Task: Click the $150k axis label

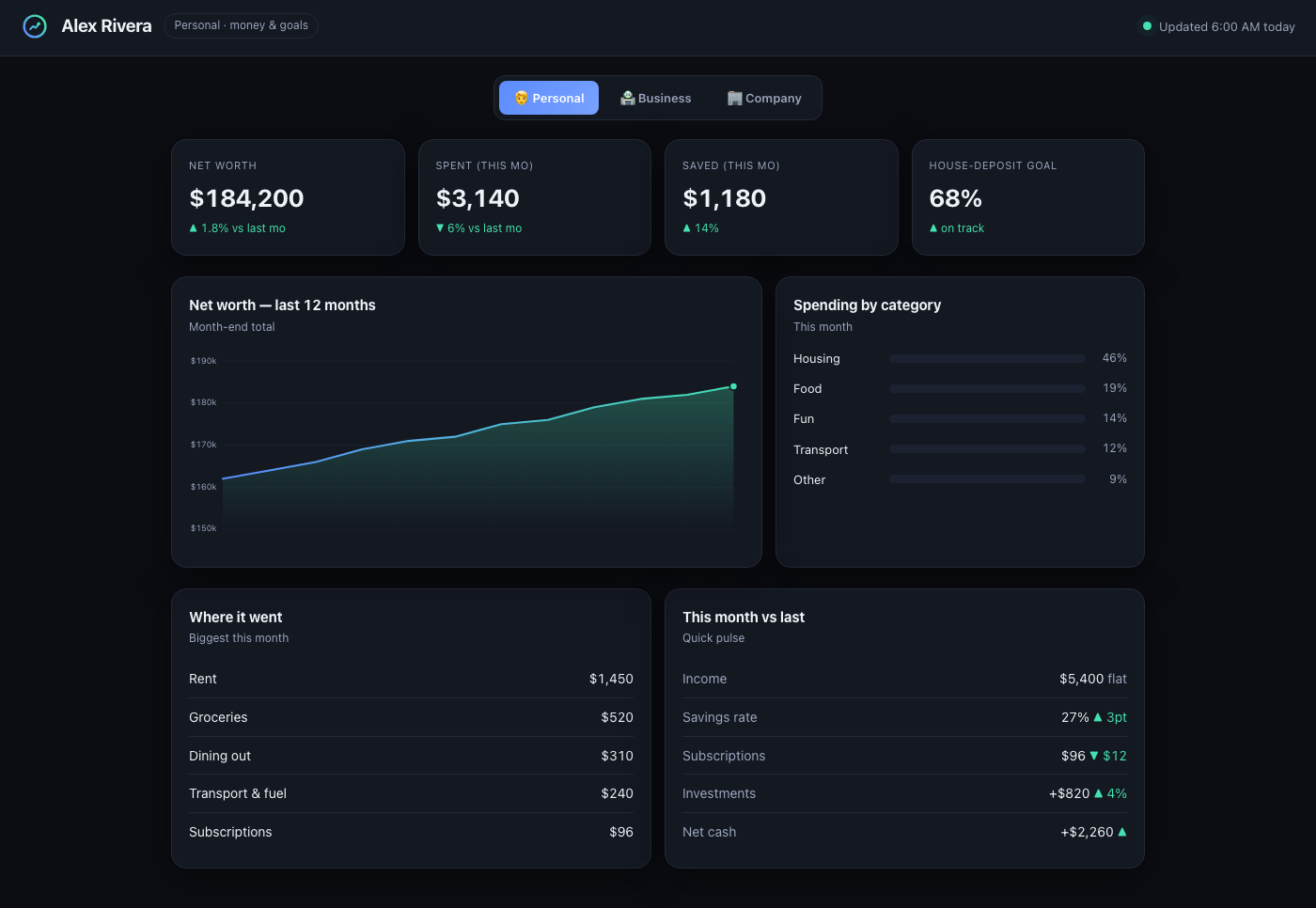Action: coord(204,528)
